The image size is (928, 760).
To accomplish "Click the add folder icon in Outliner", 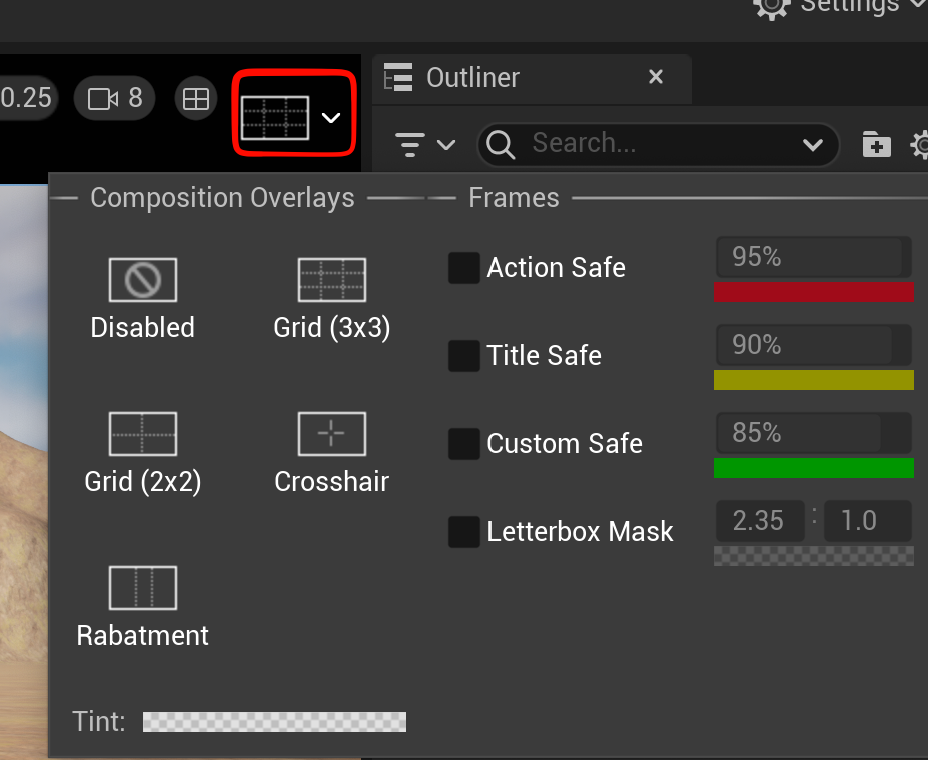I will [x=876, y=145].
